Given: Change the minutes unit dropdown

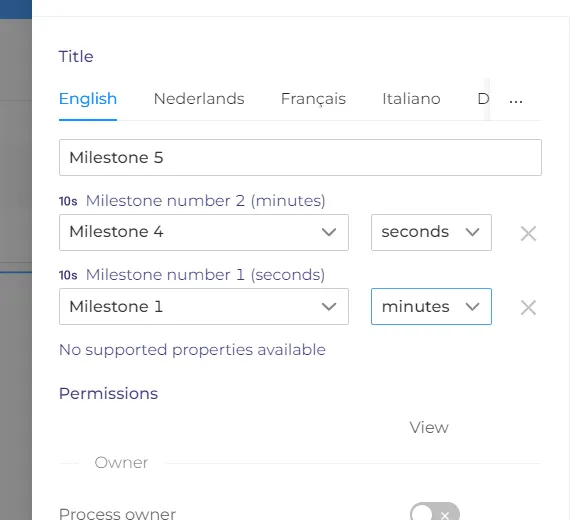Looking at the screenshot, I should pos(431,307).
